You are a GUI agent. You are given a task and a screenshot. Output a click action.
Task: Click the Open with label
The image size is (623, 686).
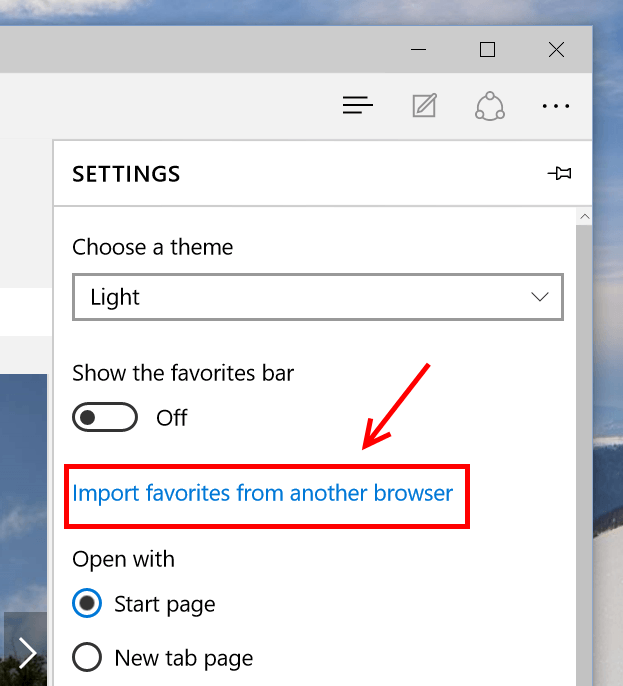[x=123, y=559]
